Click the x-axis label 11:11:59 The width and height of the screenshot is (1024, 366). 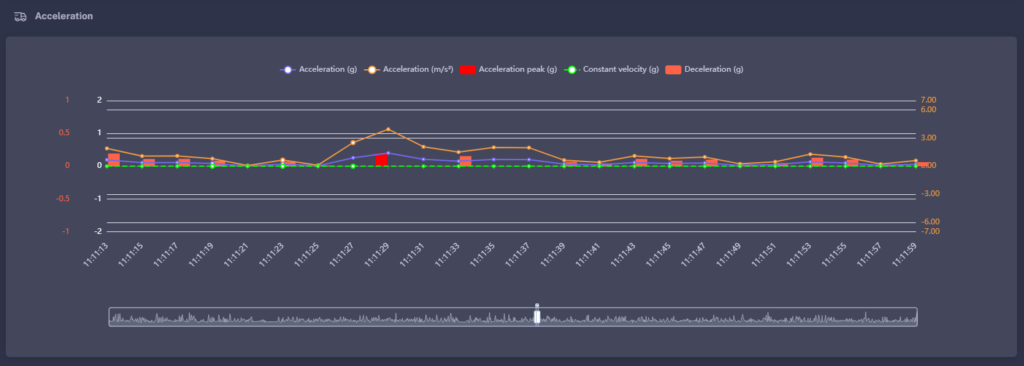[x=903, y=253]
